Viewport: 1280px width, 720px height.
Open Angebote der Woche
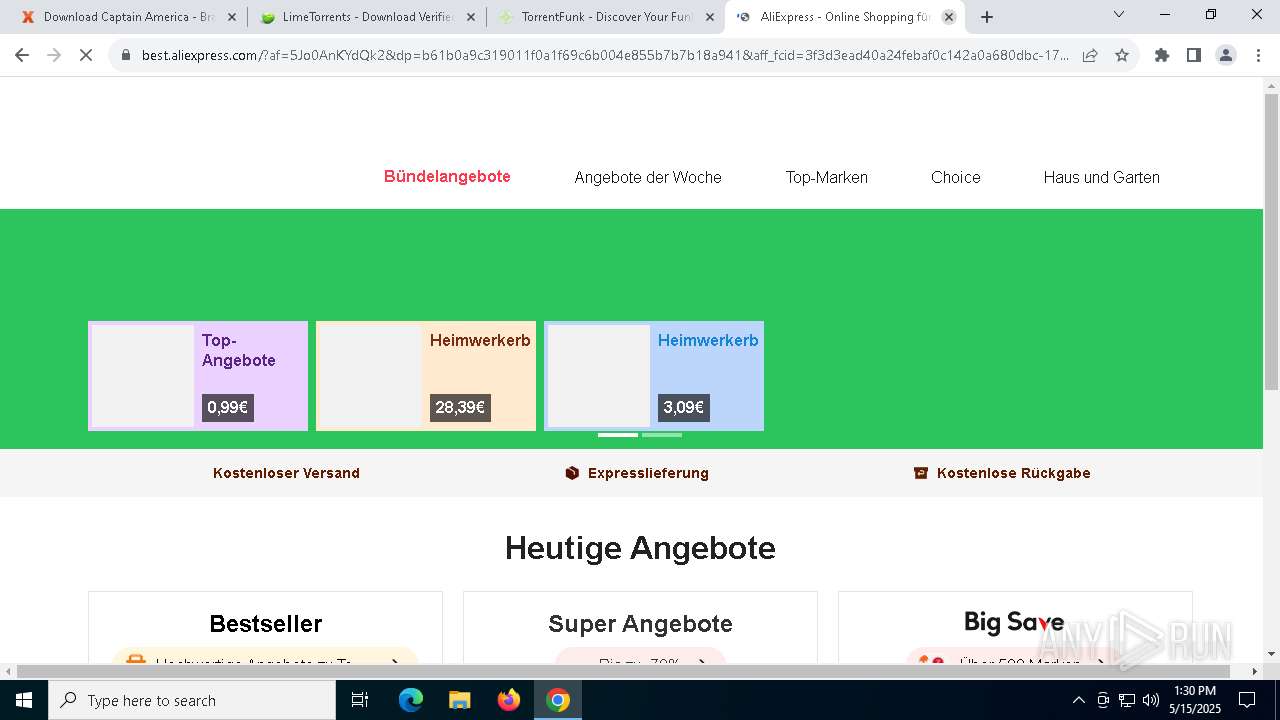(648, 177)
